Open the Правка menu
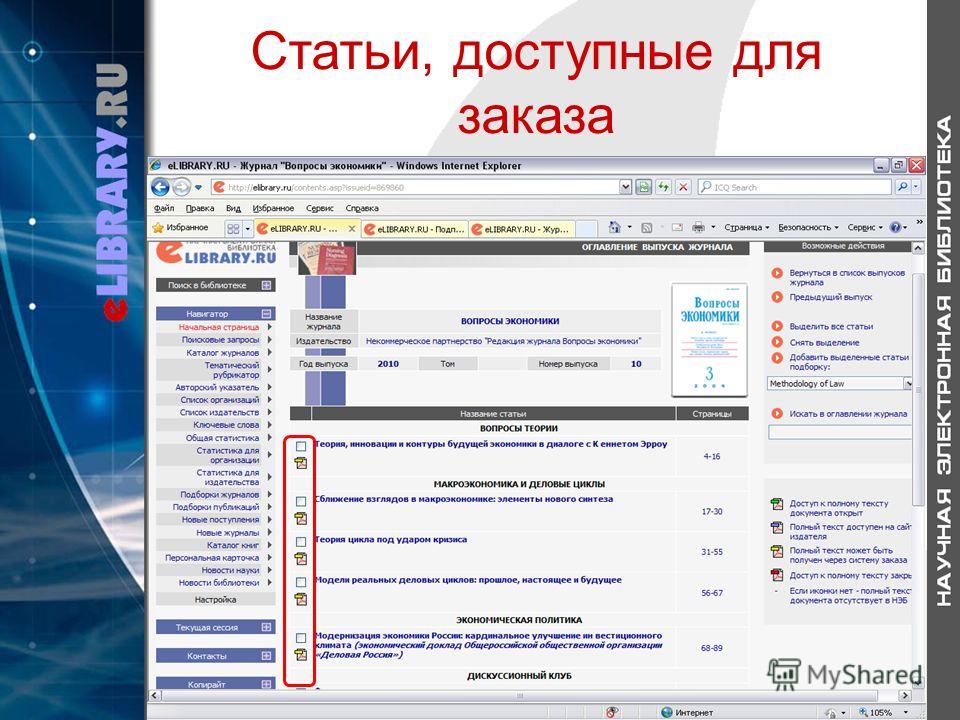 200,208
